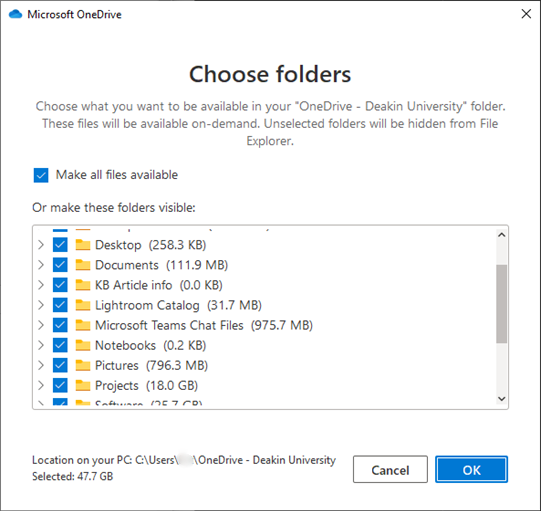Toggle the Desktop folder checkbox
541x511 pixels.
pos(60,245)
